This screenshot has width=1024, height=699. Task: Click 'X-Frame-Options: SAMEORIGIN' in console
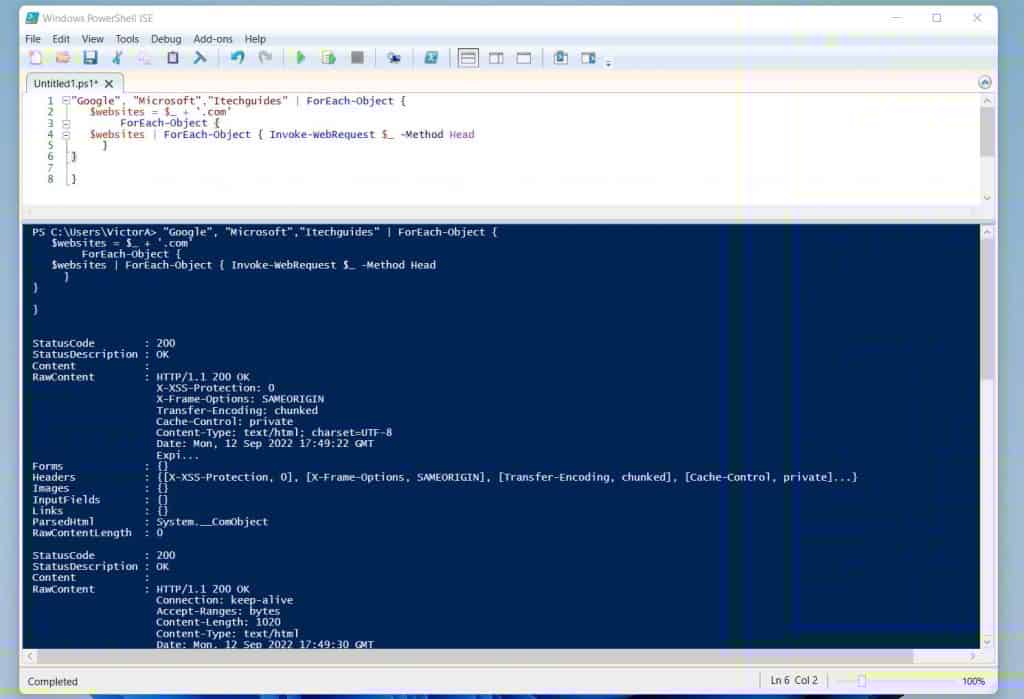[x=240, y=399]
